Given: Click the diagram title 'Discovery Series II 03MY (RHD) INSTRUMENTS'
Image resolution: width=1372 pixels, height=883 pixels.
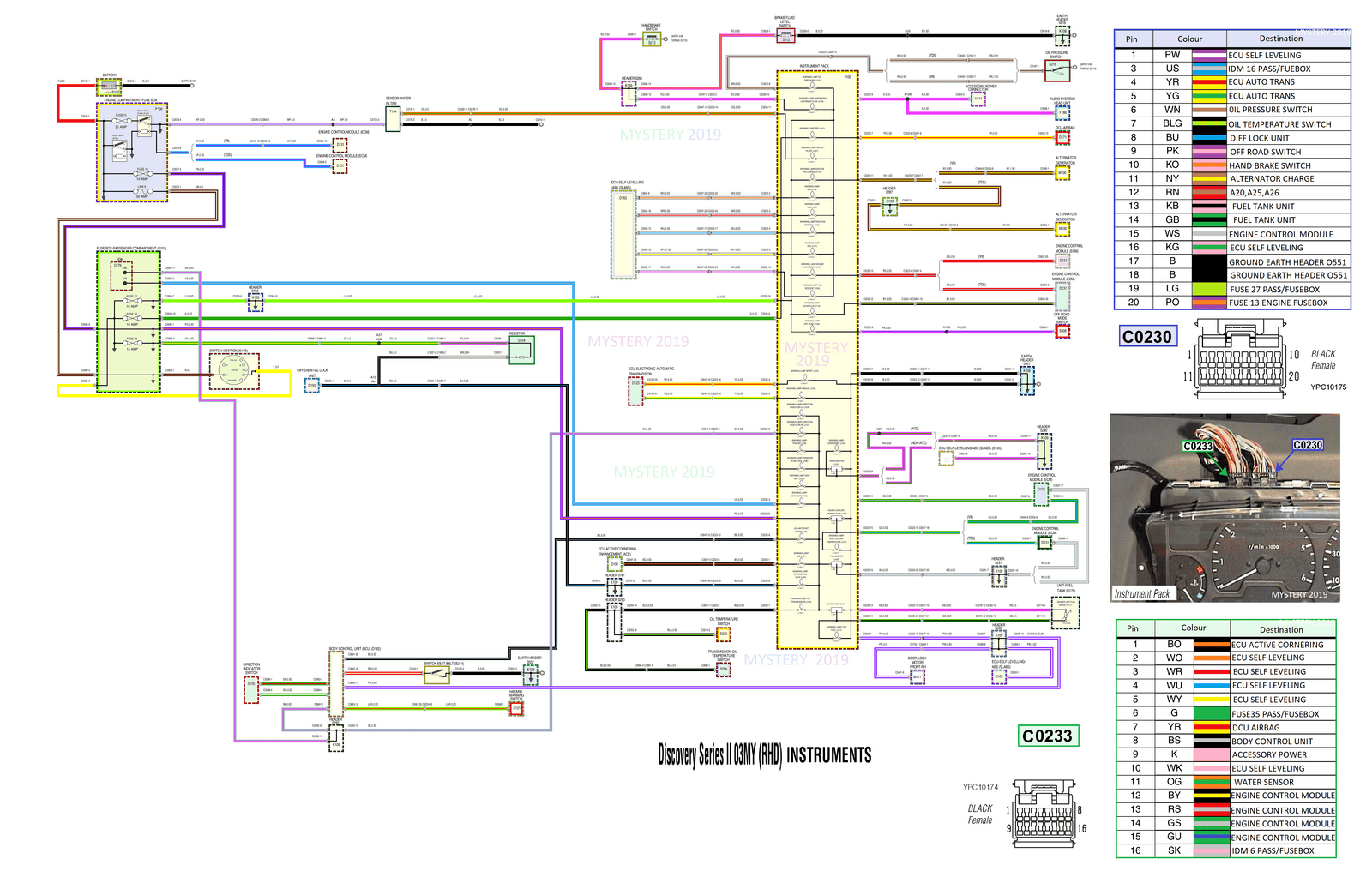Looking at the screenshot, I should [764, 755].
